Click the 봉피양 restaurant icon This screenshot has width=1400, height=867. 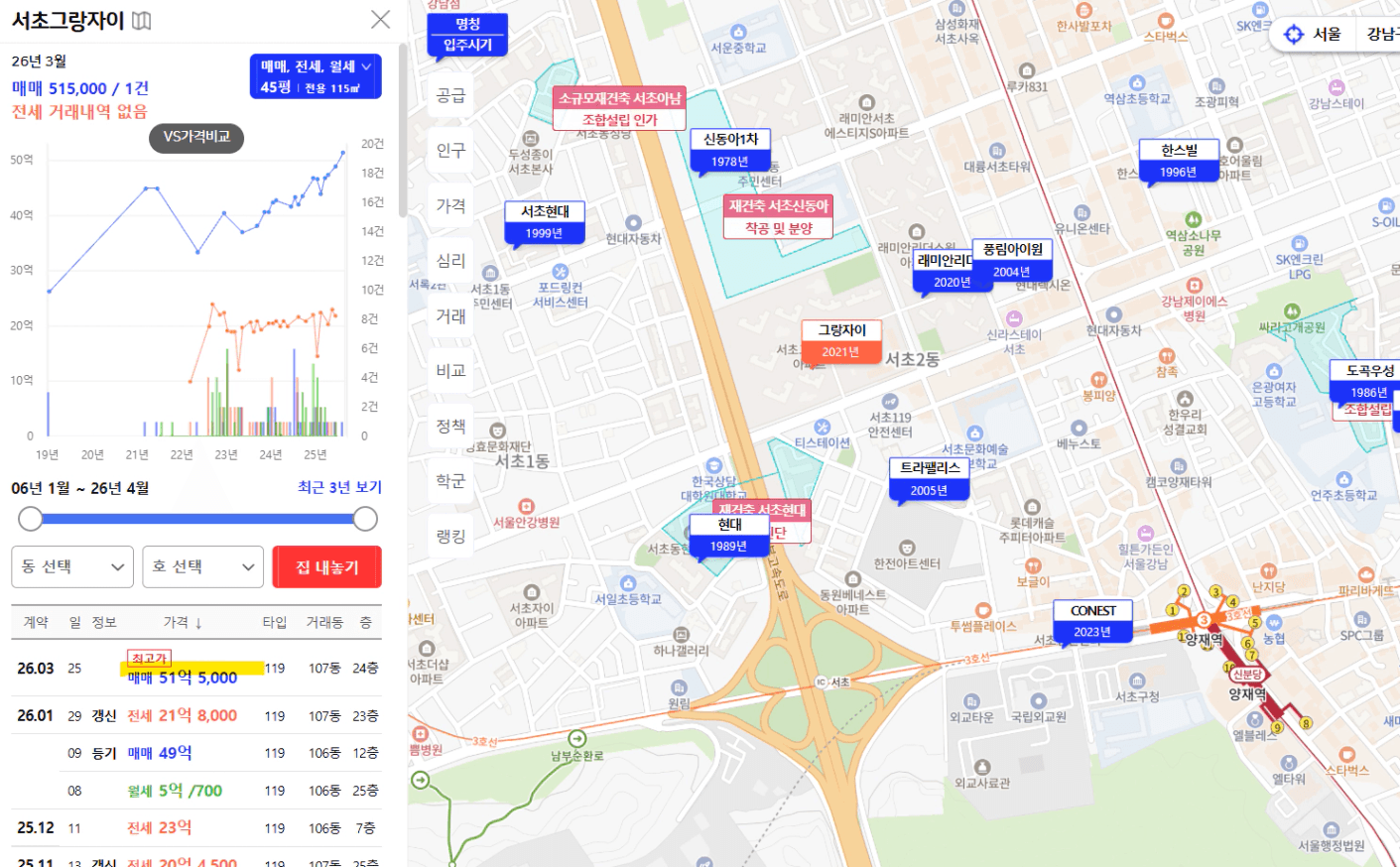pyautogui.click(x=1098, y=379)
